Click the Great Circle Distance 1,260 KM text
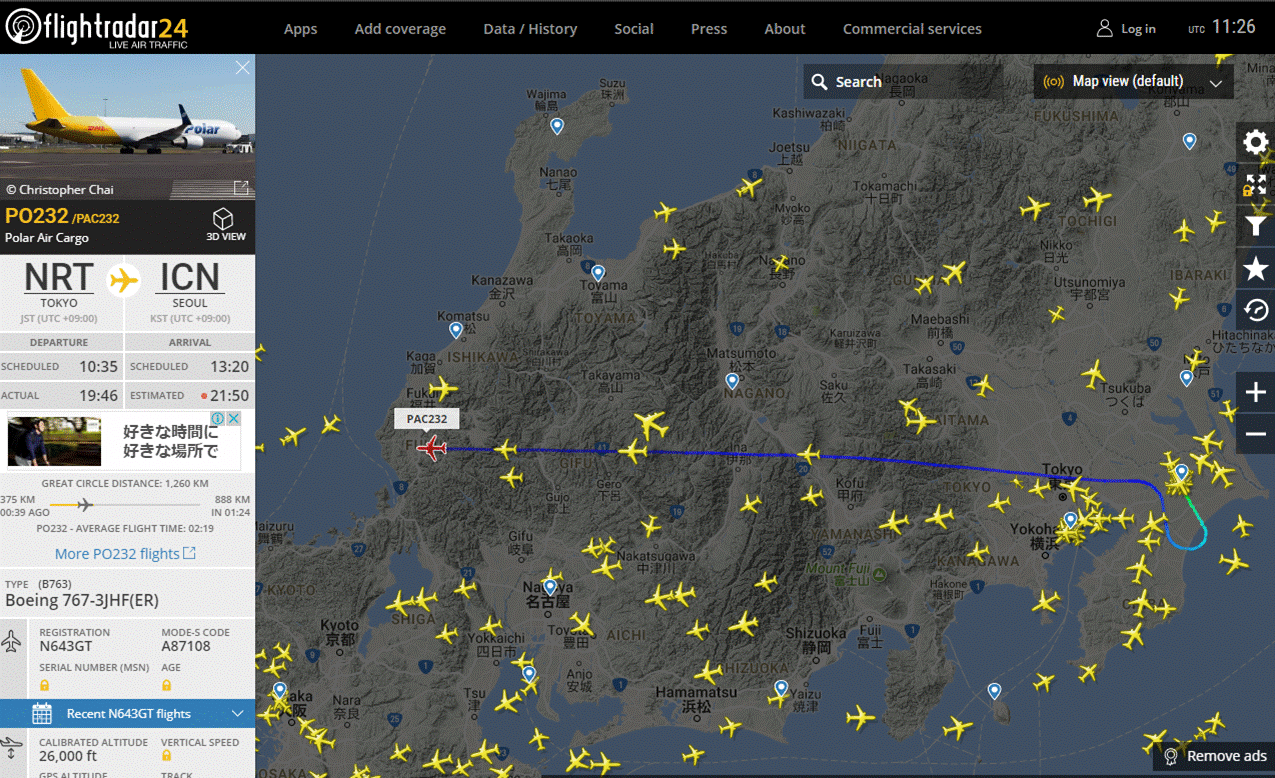Viewport: 1275px width, 778px height. (127, 483)
